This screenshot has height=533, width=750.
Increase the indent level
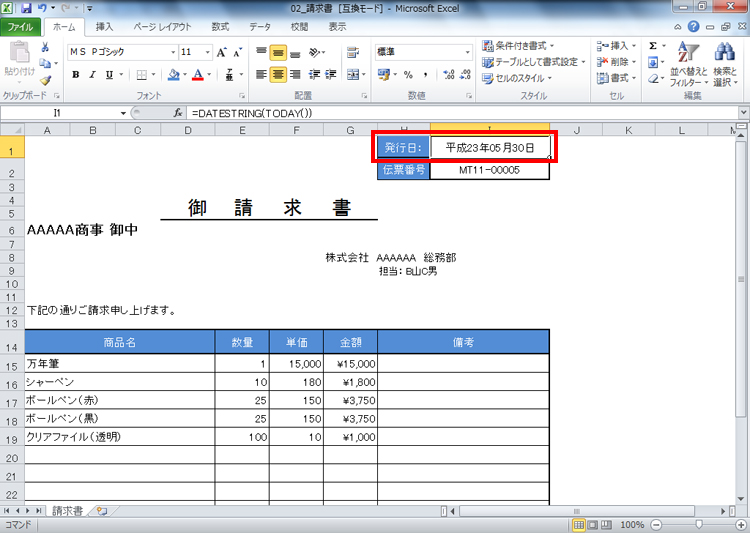point(331,75)
